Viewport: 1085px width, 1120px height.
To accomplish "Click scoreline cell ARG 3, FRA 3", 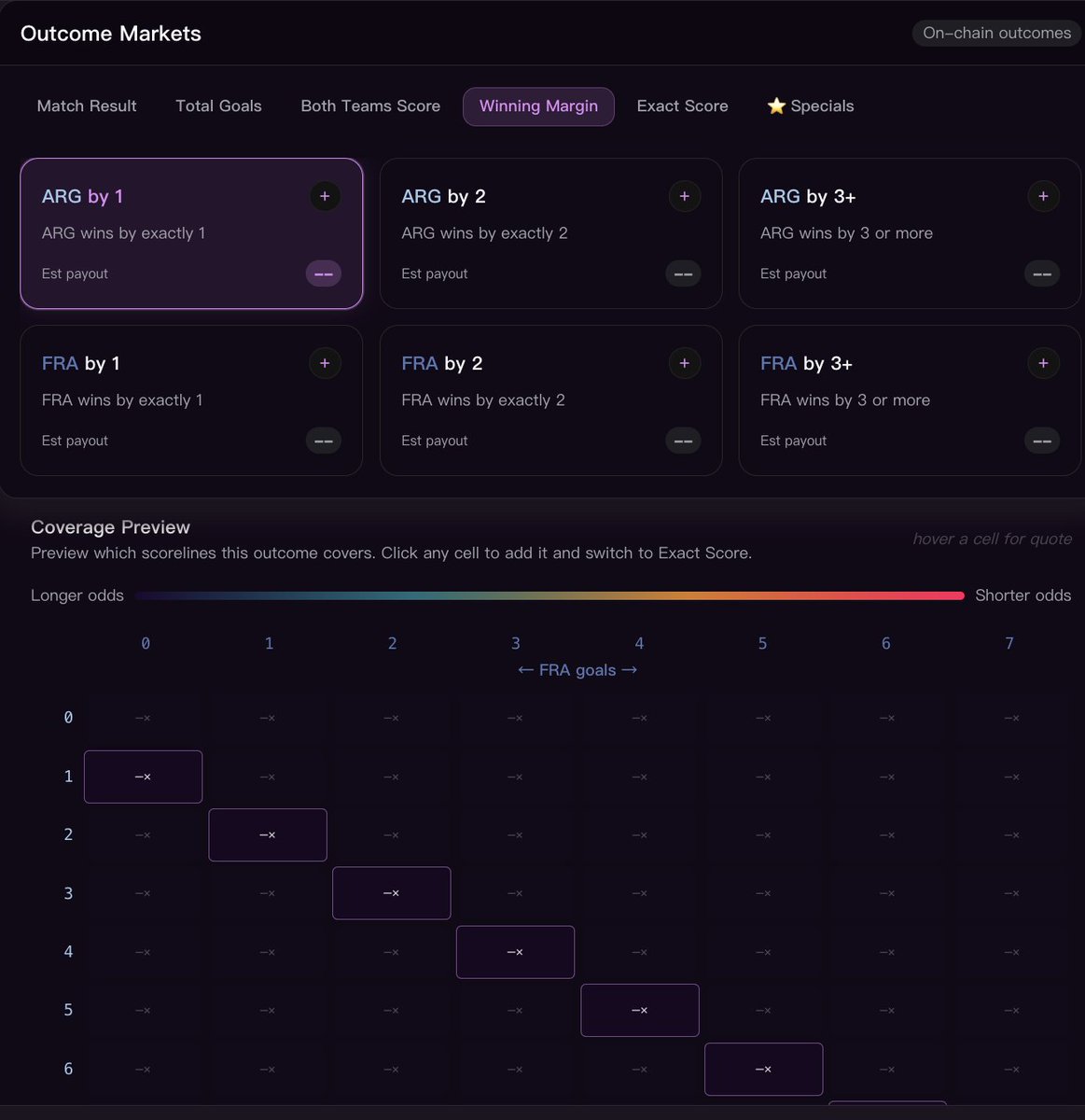I will 515,893.
